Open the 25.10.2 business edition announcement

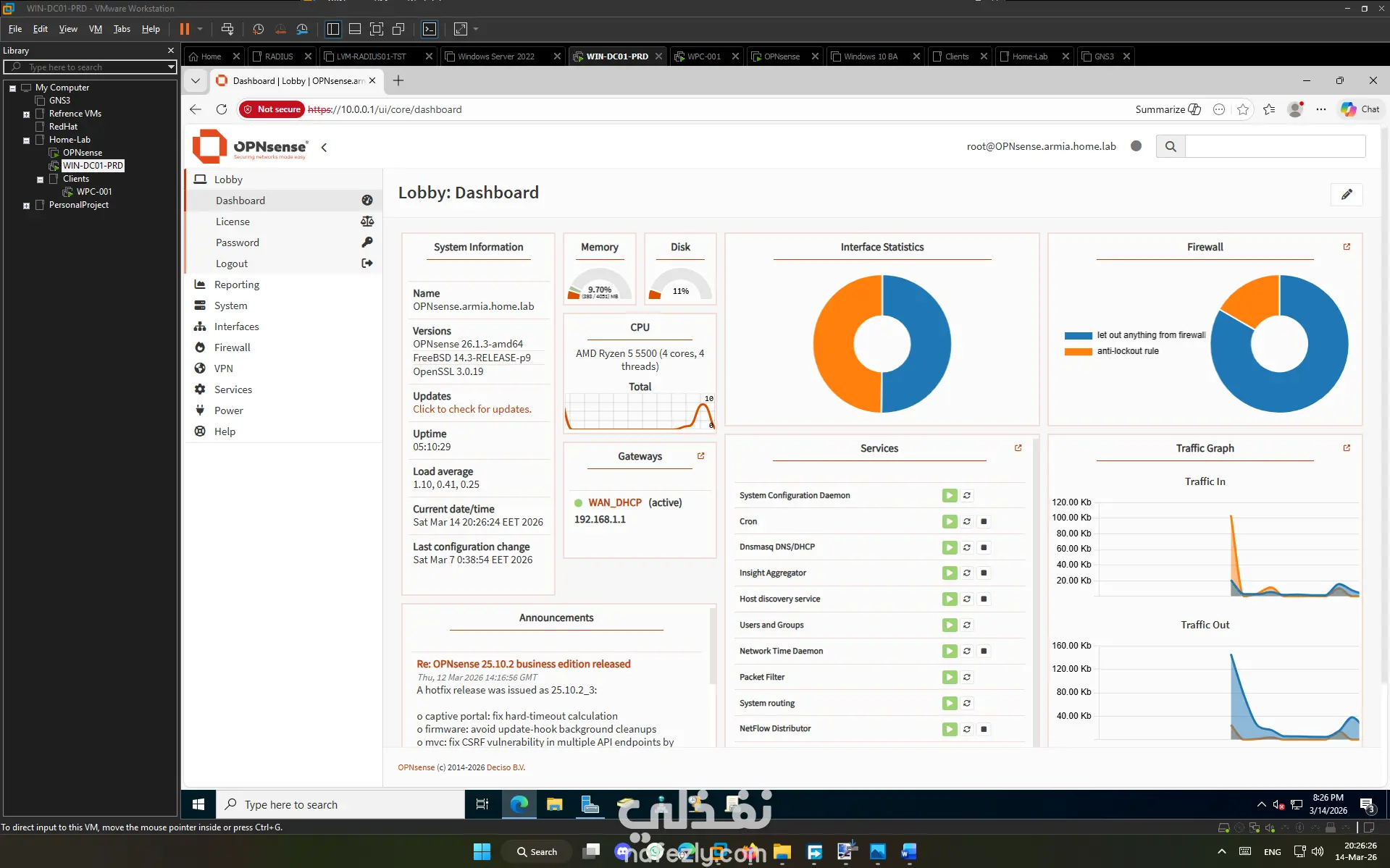pos(524,664)
